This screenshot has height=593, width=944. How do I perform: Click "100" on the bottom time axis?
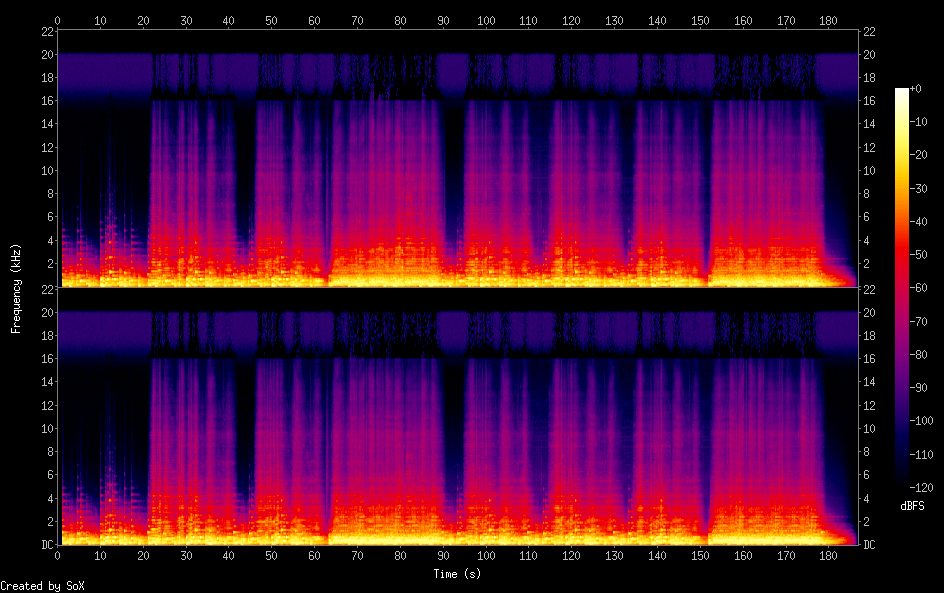click(x=486, y=556)
